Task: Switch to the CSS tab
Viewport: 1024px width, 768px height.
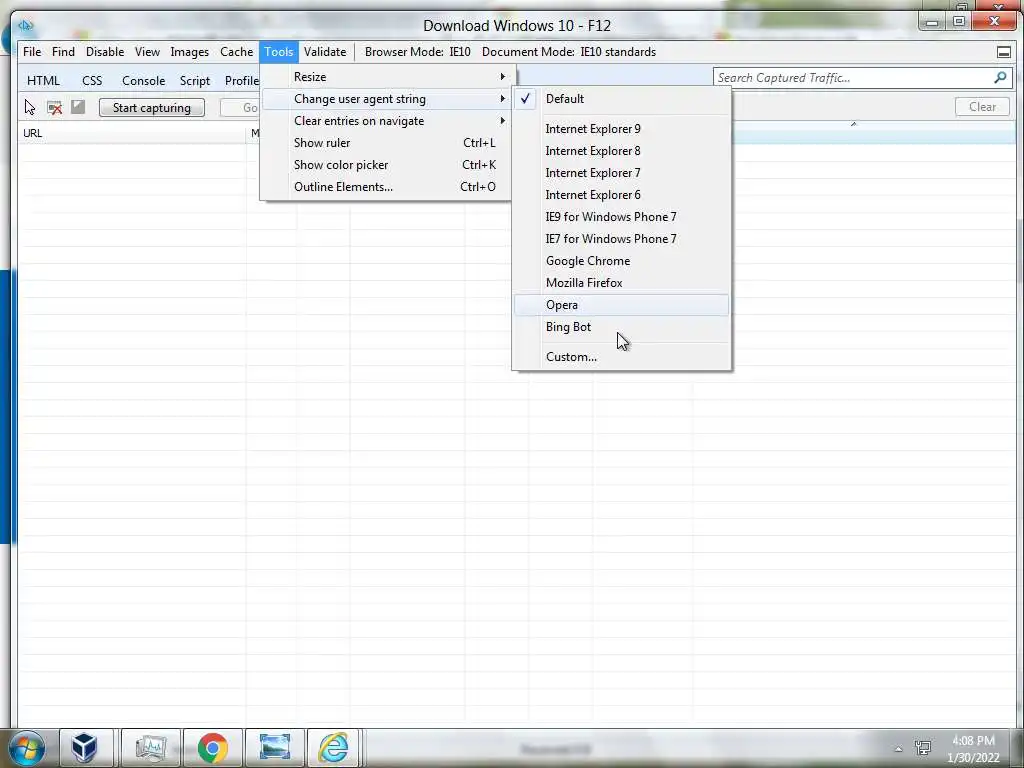Action: [92, 80]
